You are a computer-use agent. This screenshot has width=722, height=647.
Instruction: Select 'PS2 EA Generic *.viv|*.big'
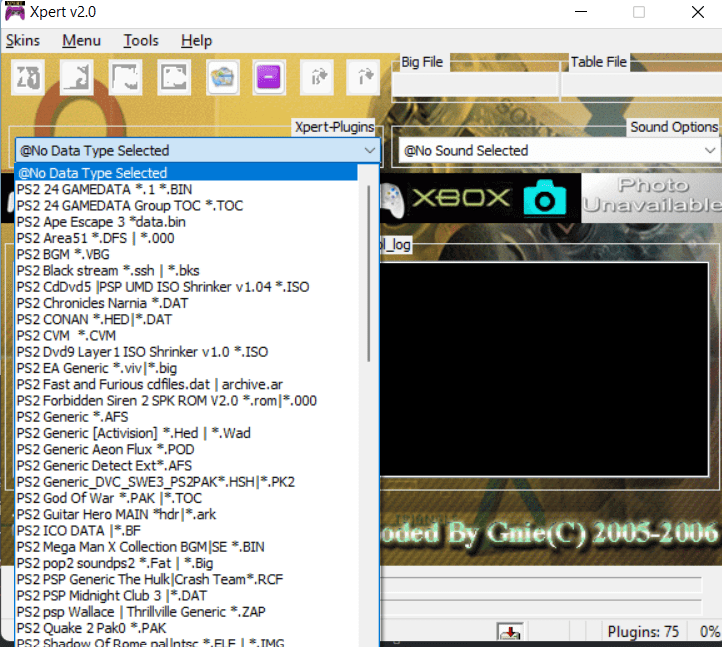(186, 368)
